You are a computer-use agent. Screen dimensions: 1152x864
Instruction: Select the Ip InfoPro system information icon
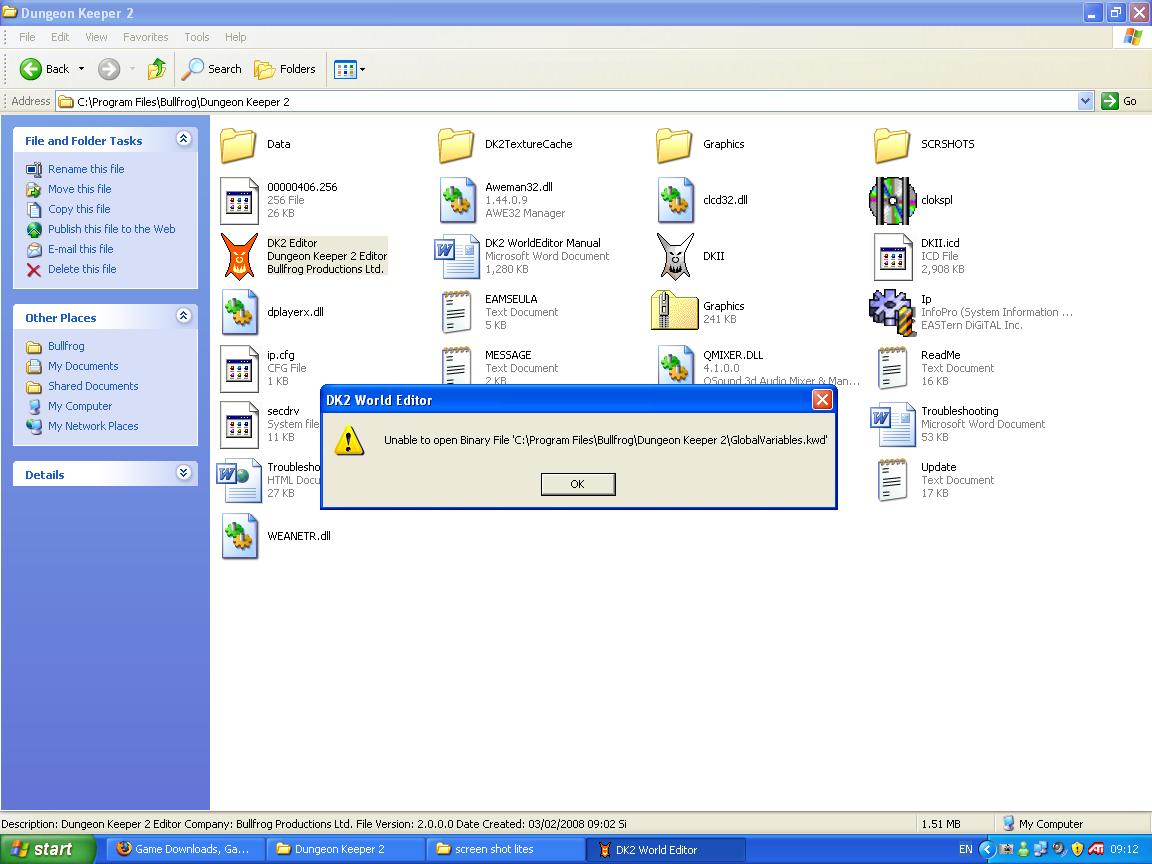[x=892, y=312]
